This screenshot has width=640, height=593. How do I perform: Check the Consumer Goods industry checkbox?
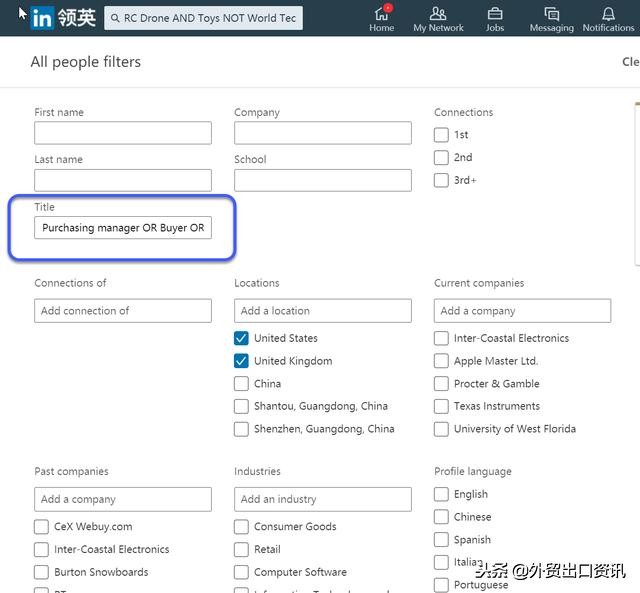coord(241,527)
